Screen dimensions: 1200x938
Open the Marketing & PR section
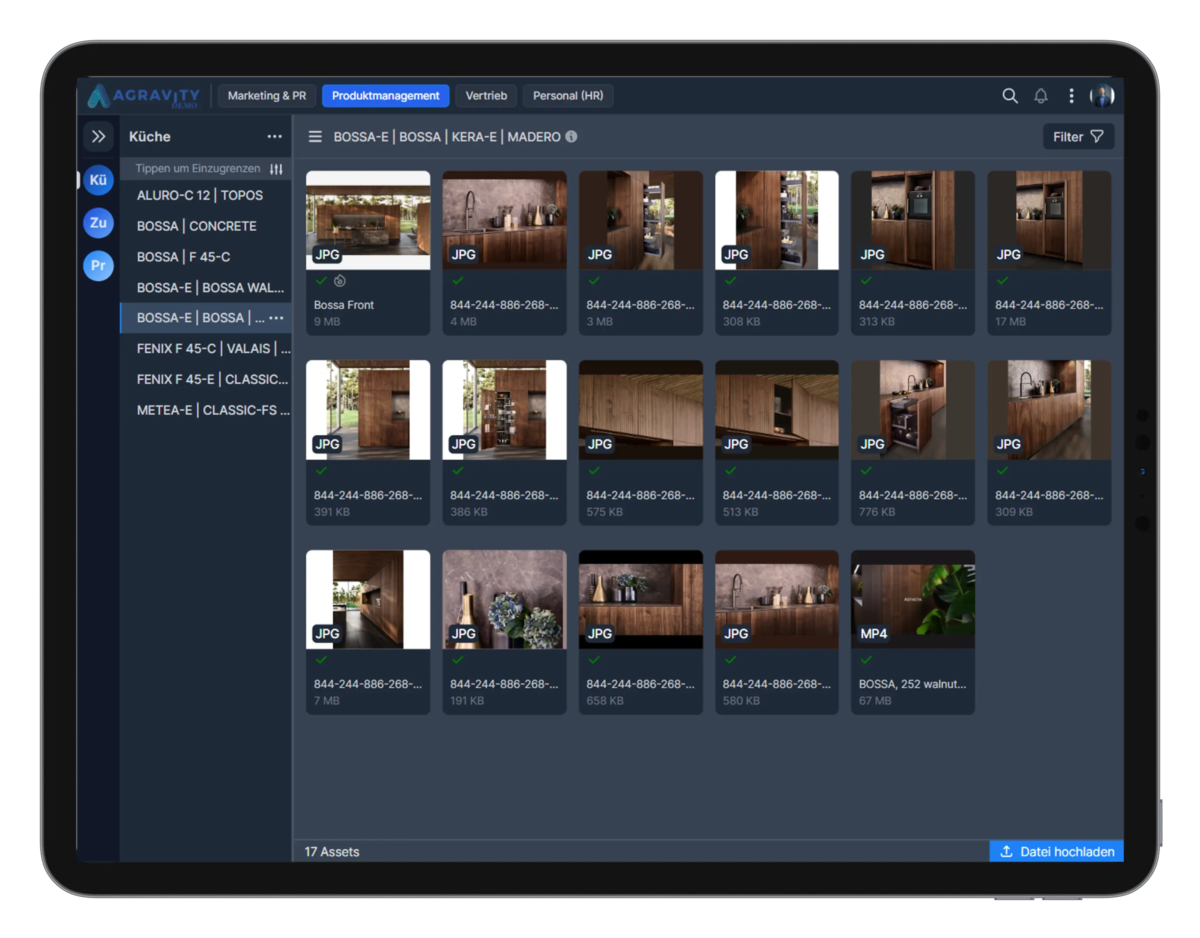266,95
